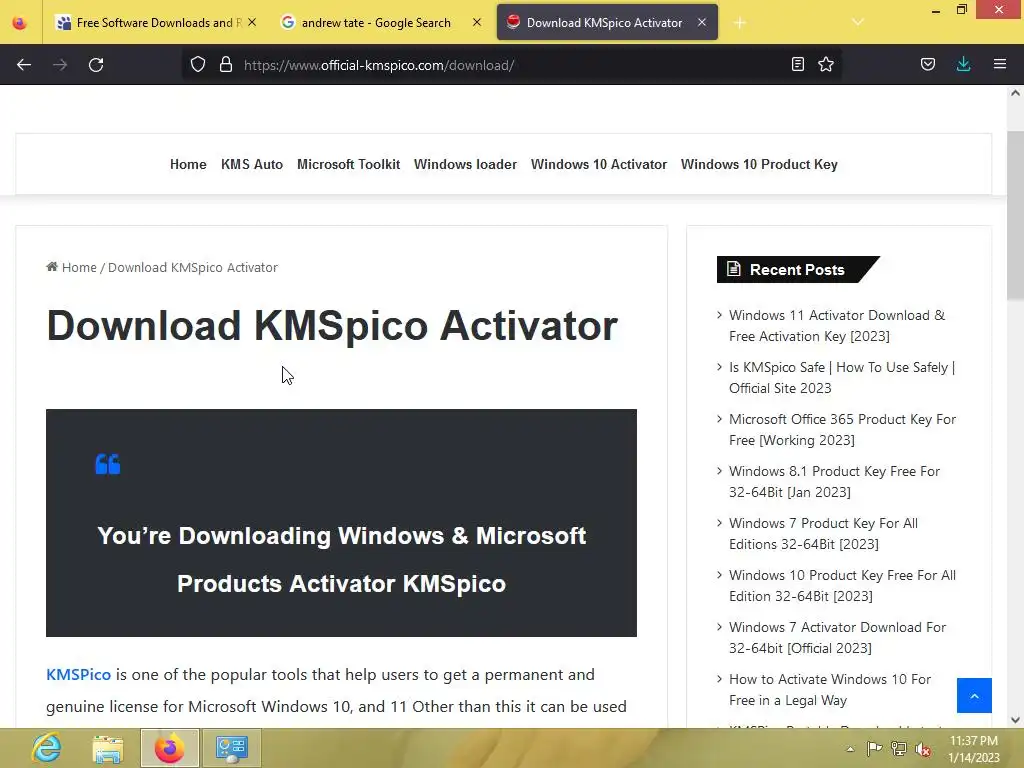Click the muted volume tray icon
The width and height of the screenshot is (1024, 768).
923,749
